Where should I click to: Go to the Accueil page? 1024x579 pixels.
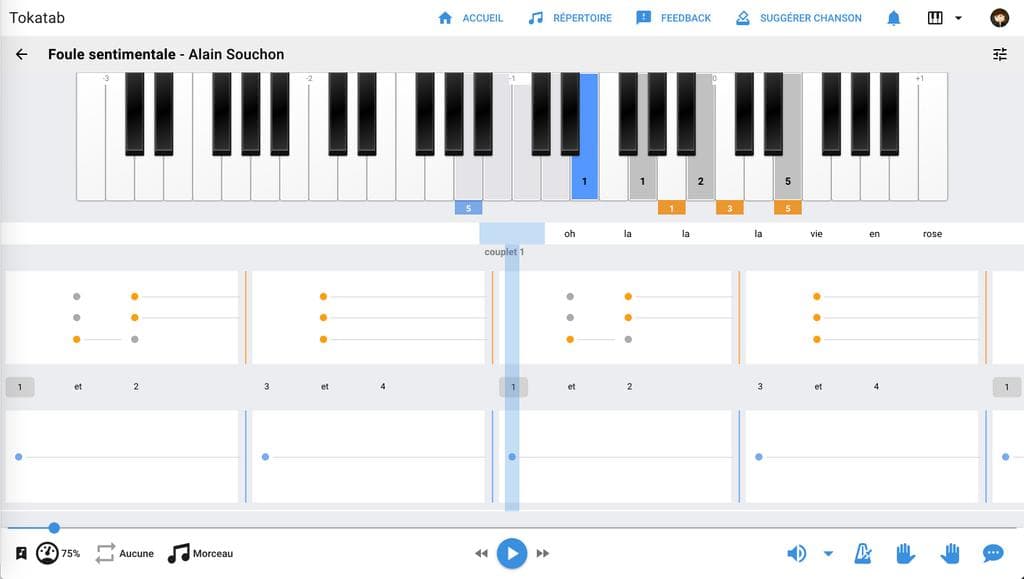point(470,18)
